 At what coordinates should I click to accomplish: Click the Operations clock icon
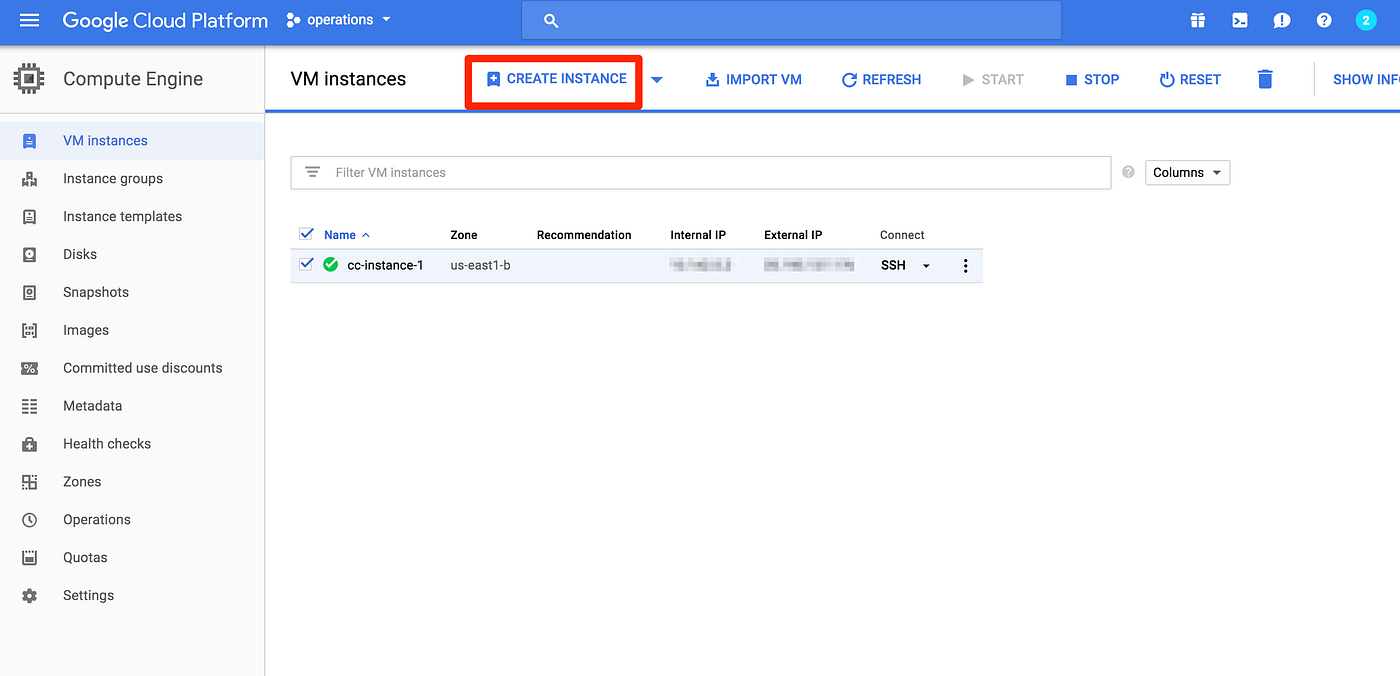pyautogui.click(x=29, y=520)
